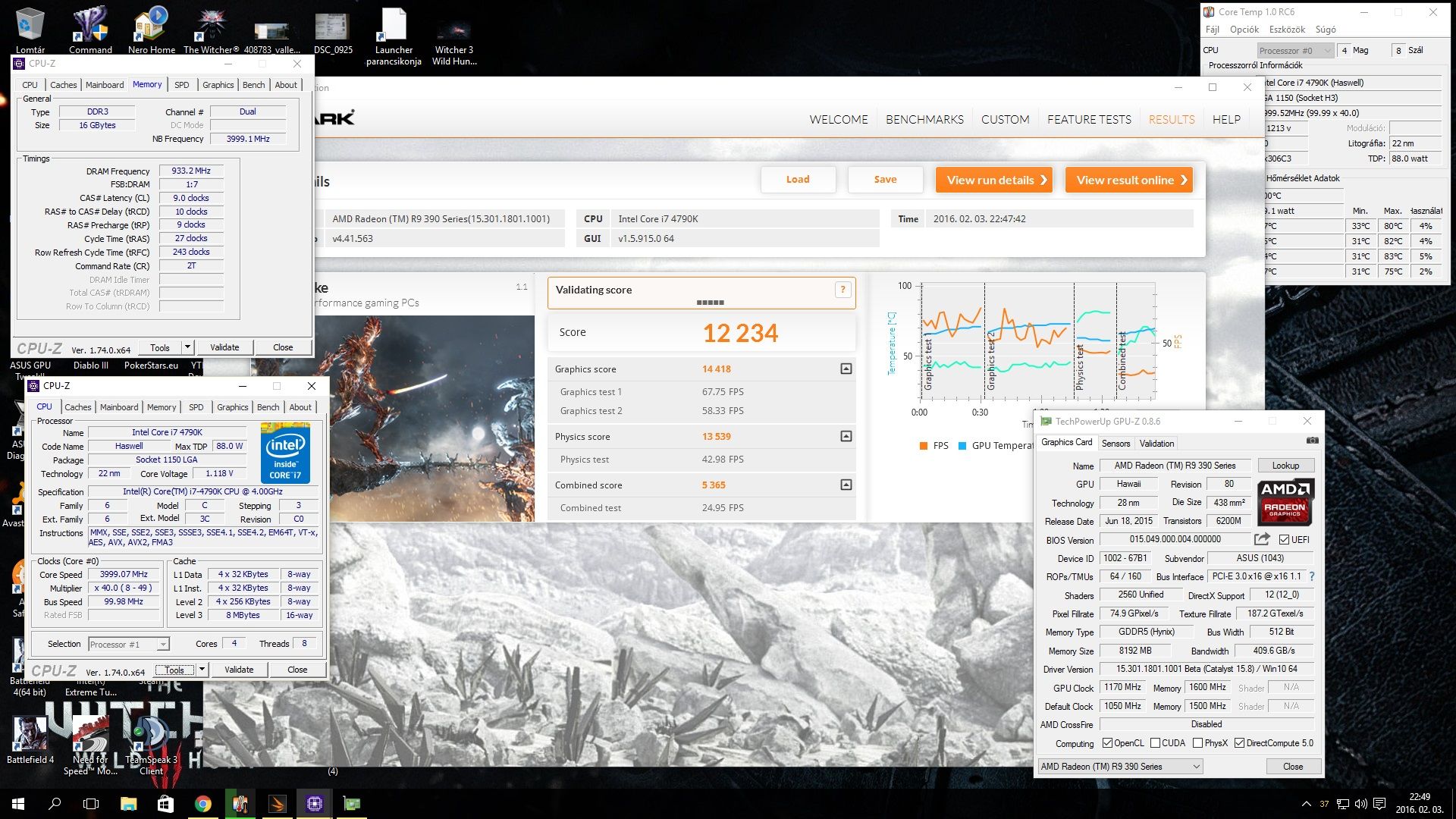Image resolution: width=1456 pixels, height=819 pixels.
Task: Click the Intel inside Core i7 logo
Action: [x=285, y=454]
